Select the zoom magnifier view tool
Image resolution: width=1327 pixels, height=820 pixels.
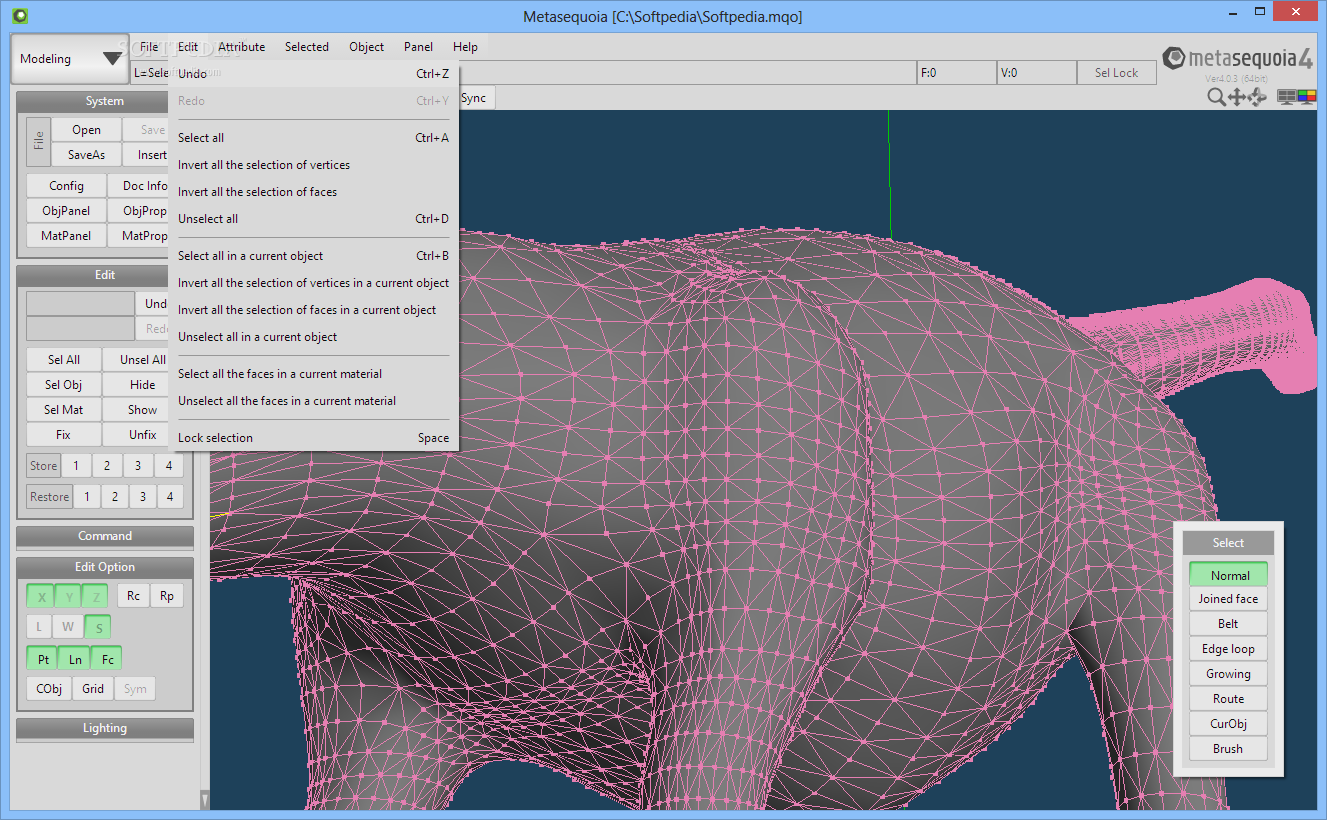[x=1216, y=96]
